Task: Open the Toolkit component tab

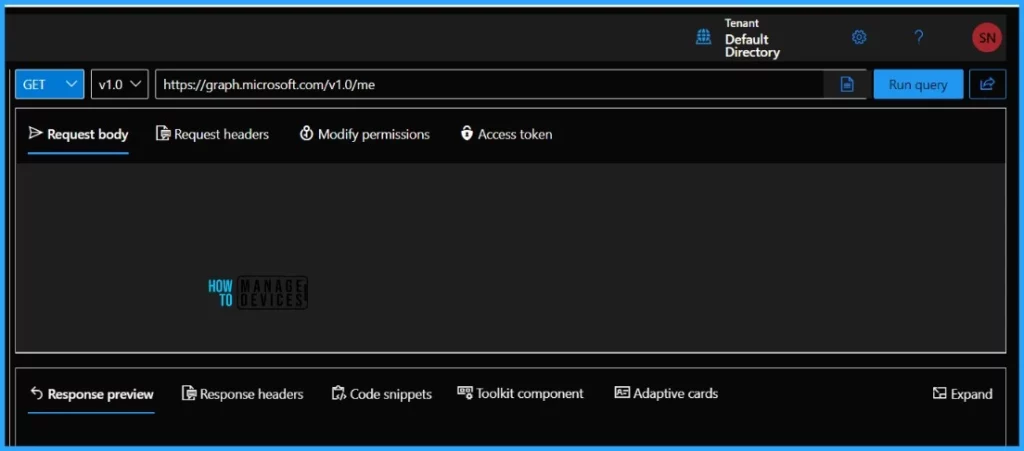Action: pyautogui.click(x=520, y=394)
